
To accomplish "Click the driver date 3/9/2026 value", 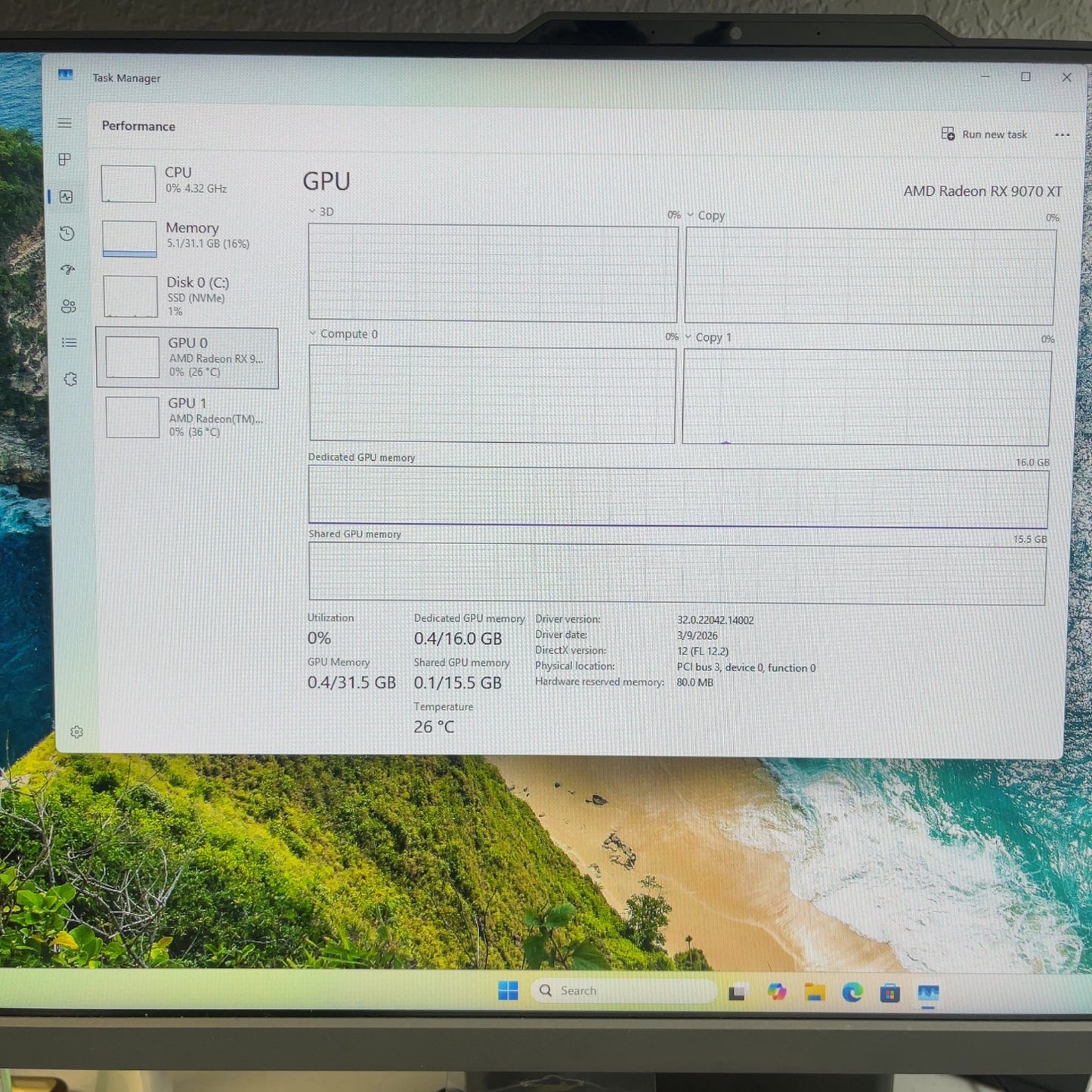I will (698, 636).
